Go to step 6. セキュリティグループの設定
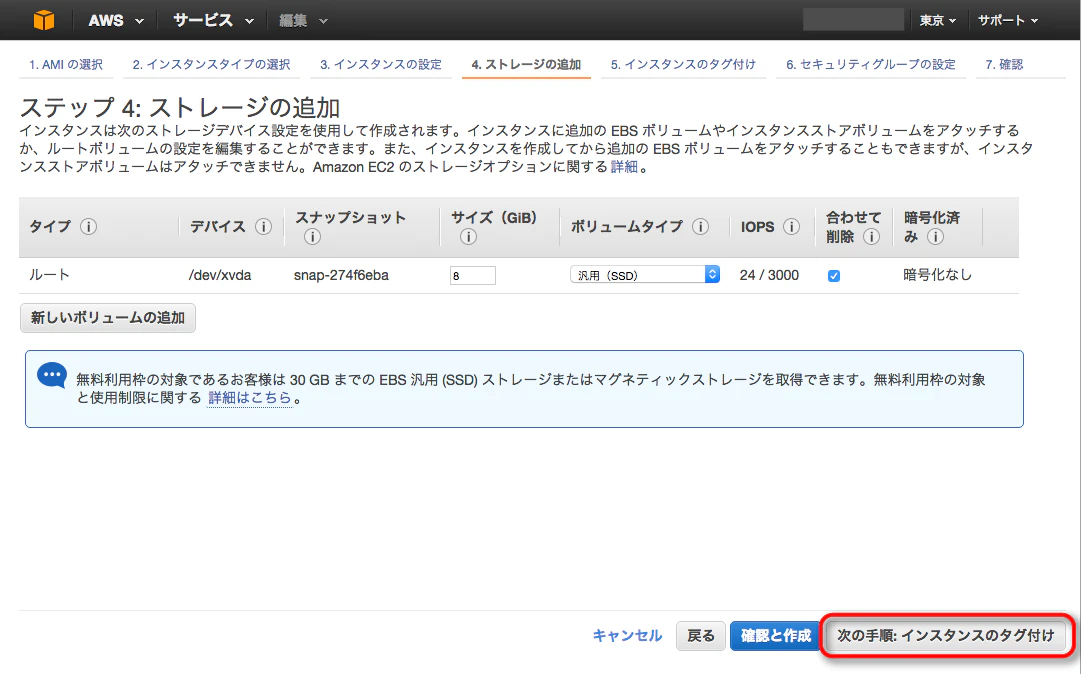Viewport: 1081px width, 674px height. click(x=871, y=65)
